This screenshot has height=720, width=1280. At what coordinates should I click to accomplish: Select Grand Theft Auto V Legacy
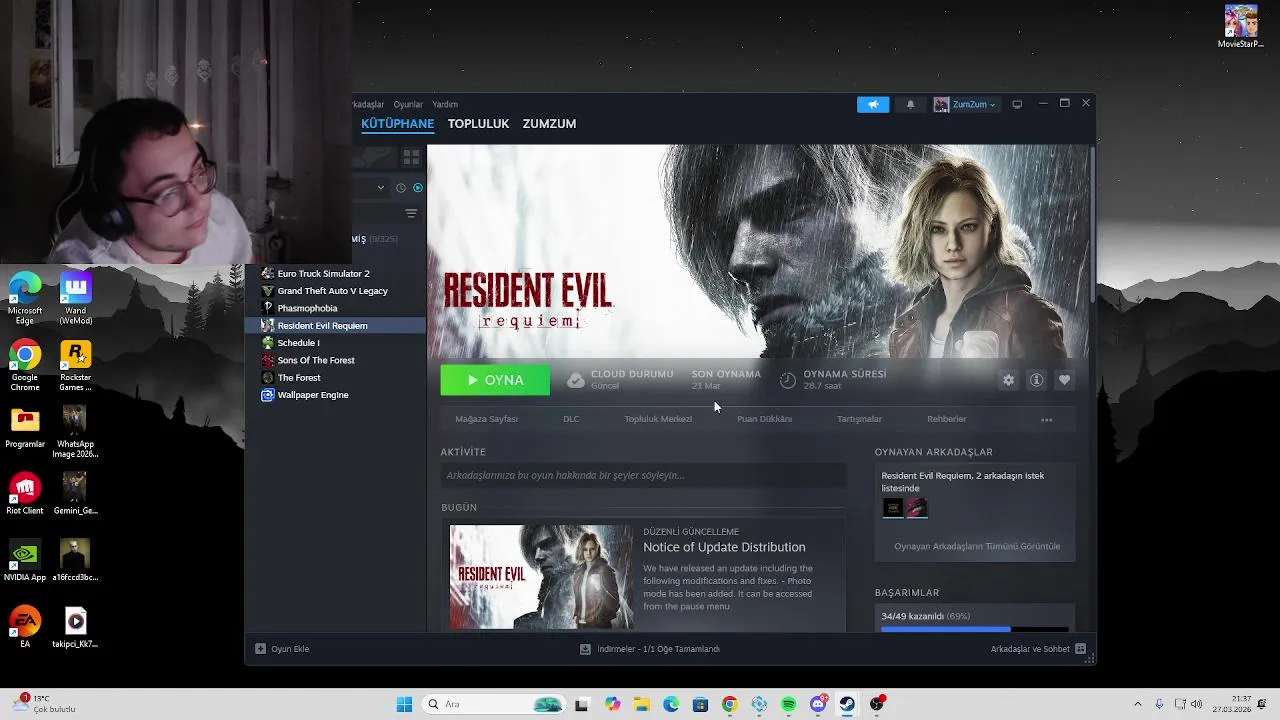point(336,291)
